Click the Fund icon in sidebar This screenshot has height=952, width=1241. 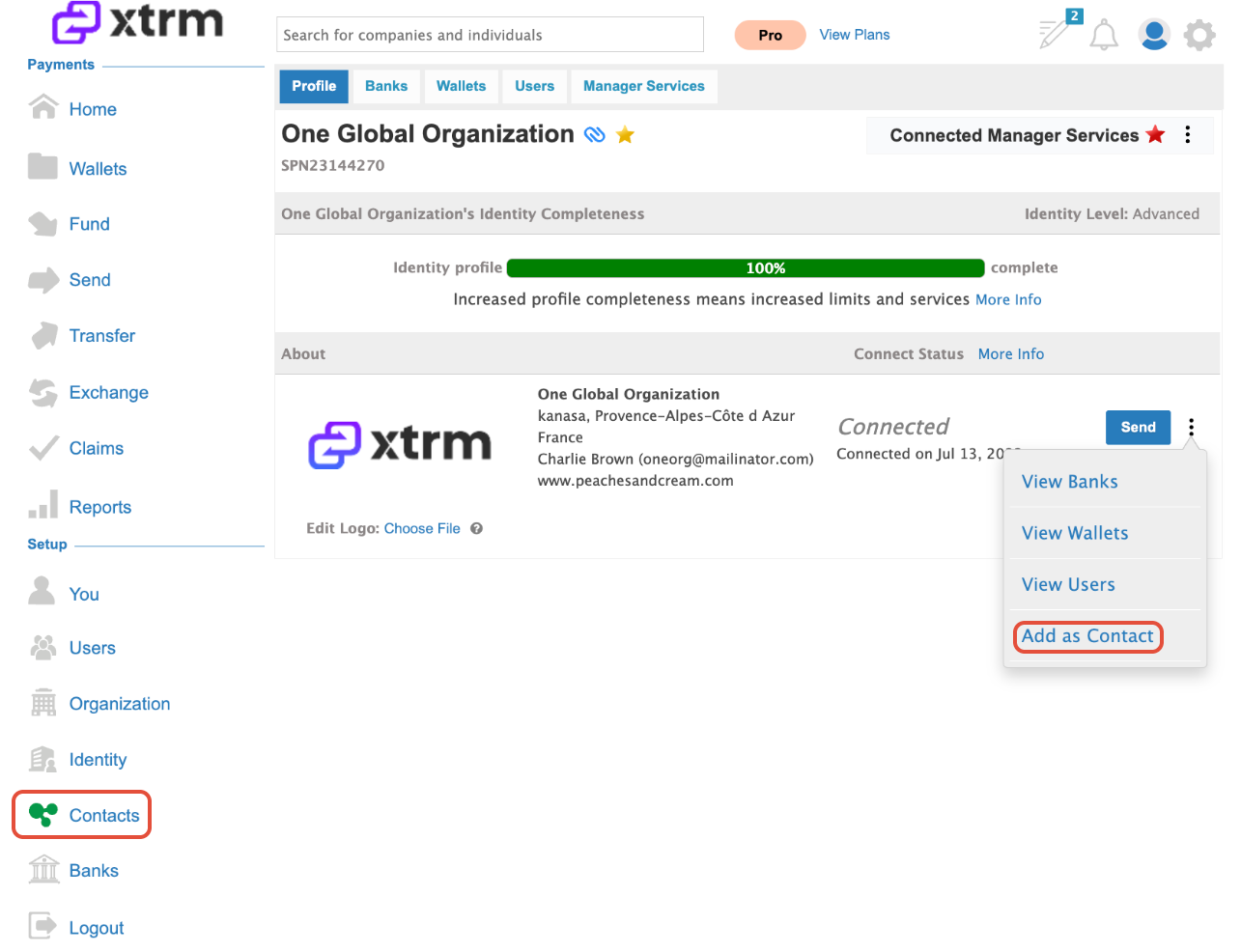[43, 223]
